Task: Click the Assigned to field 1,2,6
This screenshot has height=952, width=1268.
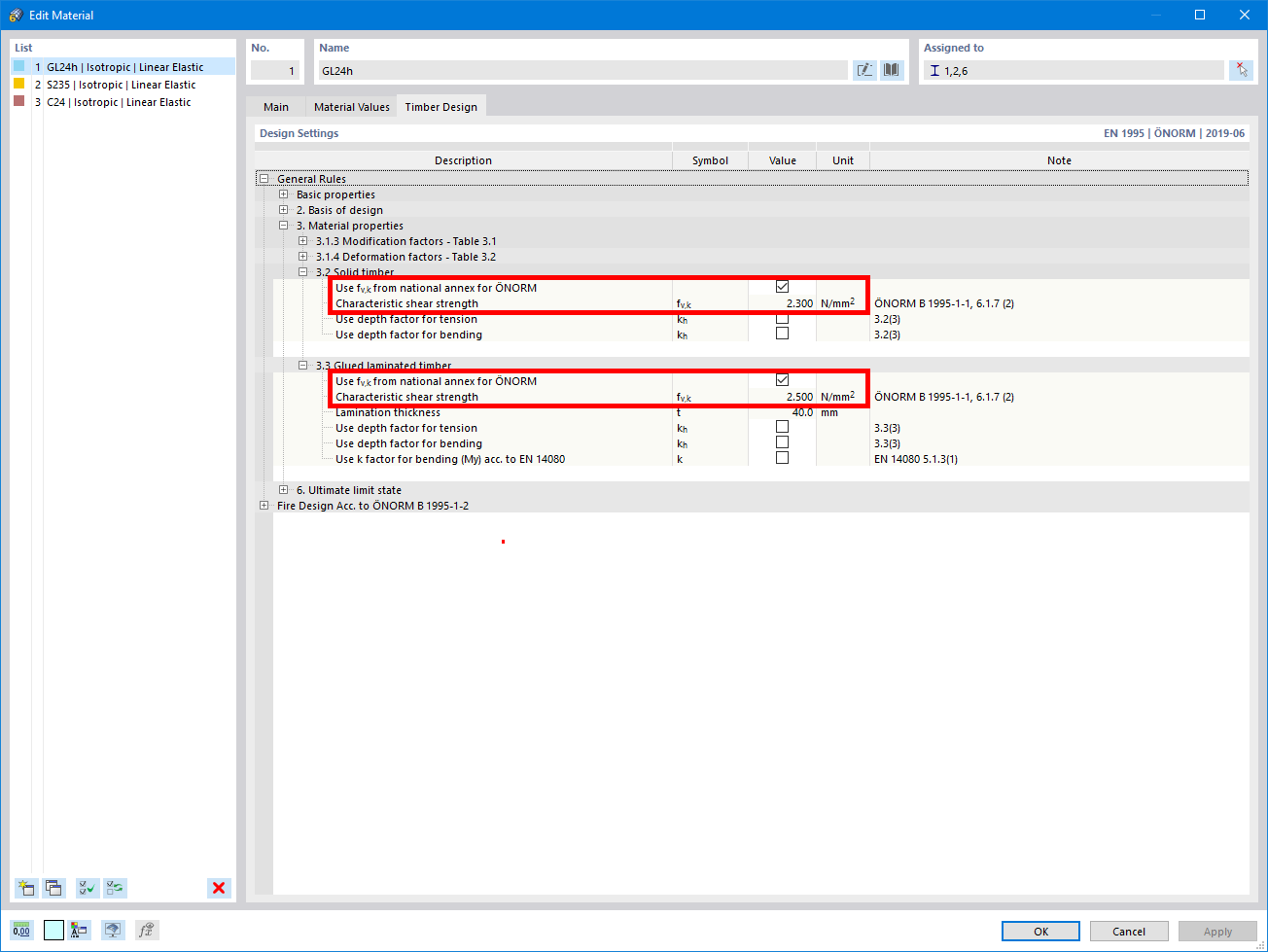Action: click(1073, 71)
